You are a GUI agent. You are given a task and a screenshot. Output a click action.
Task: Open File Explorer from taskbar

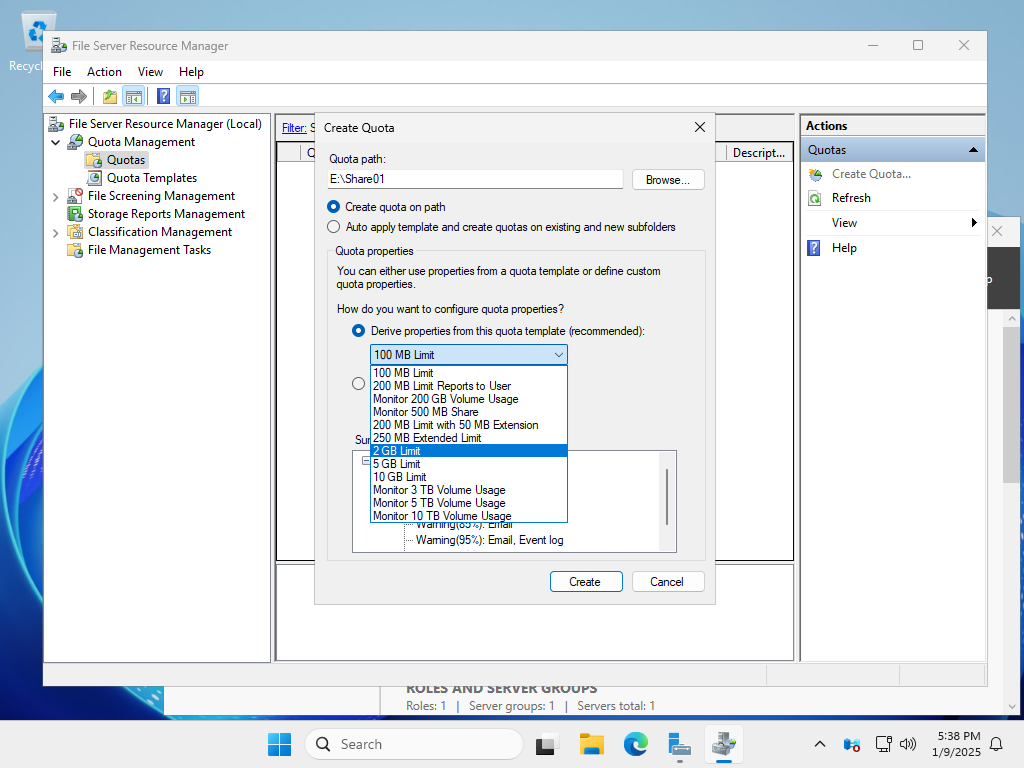[x=592, y=744]
